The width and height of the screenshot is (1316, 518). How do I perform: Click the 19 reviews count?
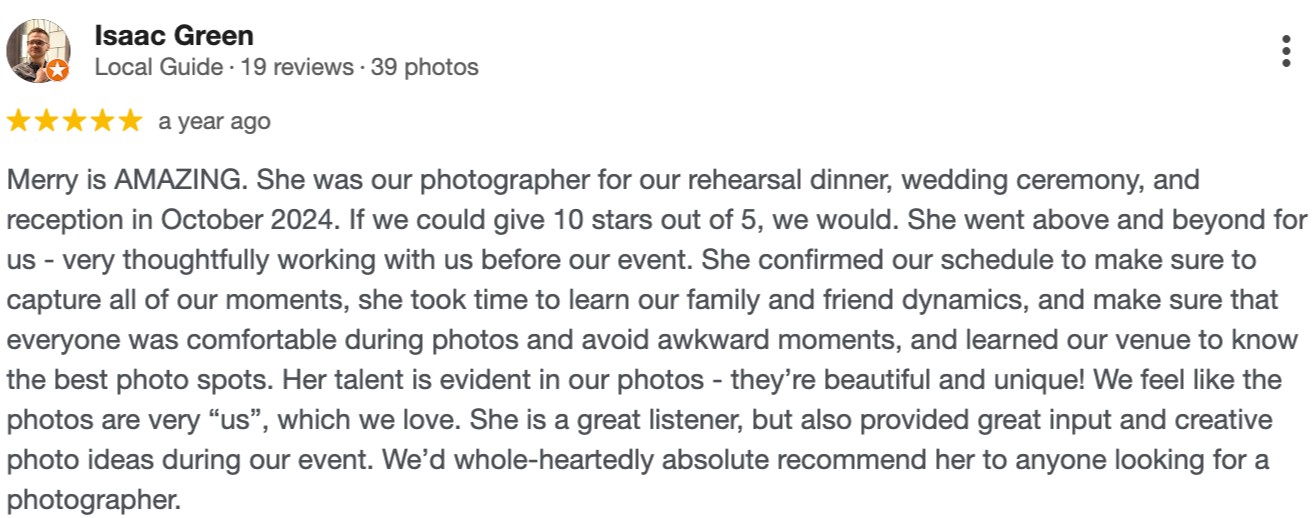(x=297, y=68)
